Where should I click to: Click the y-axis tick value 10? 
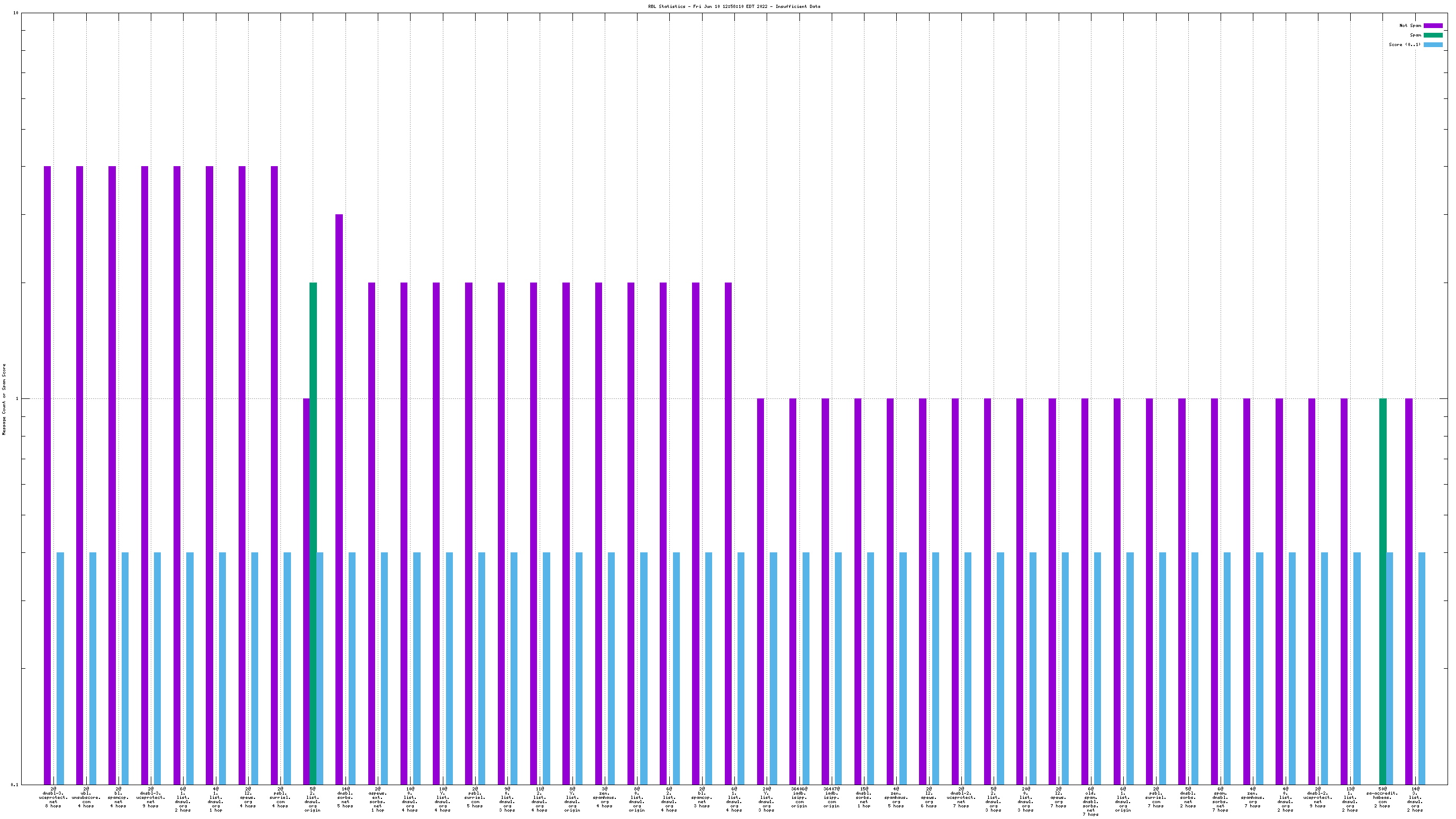pyautogui.click(x=16, y=13)
